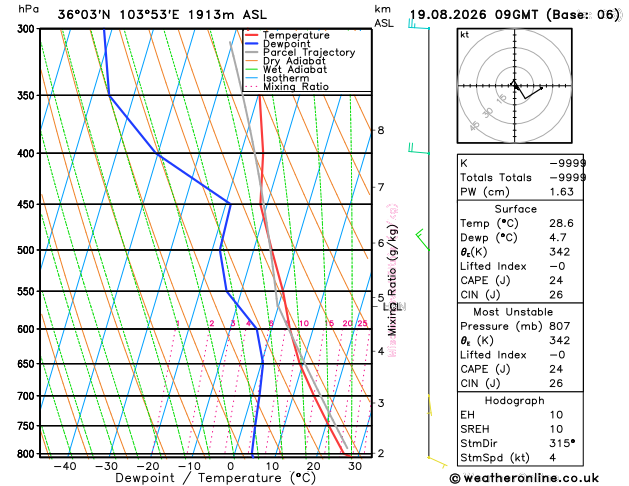Screen dimensions: 629x486
Task: Click the 'hPa' axis unit label
Action: (x=28, y=9)
